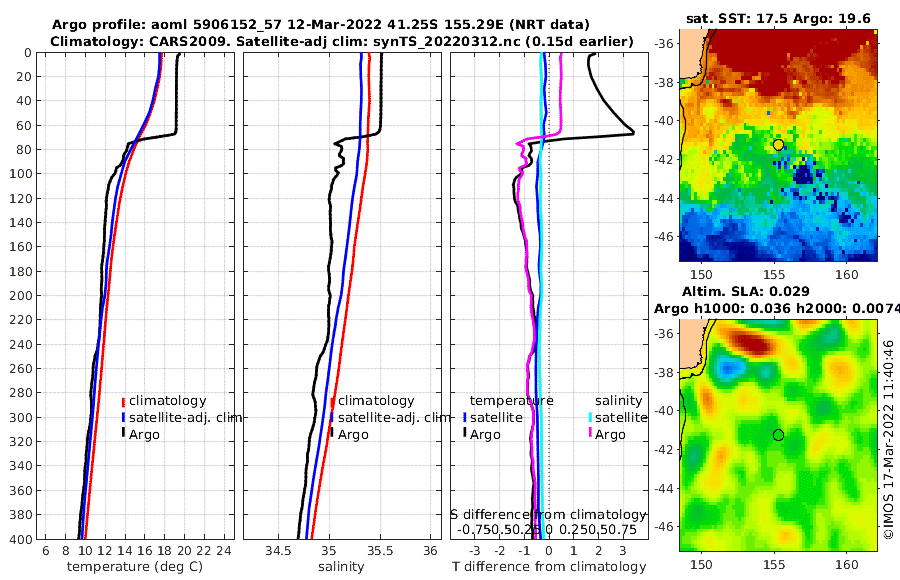Click the 200 depth tick label

click(x=21, y=295)
